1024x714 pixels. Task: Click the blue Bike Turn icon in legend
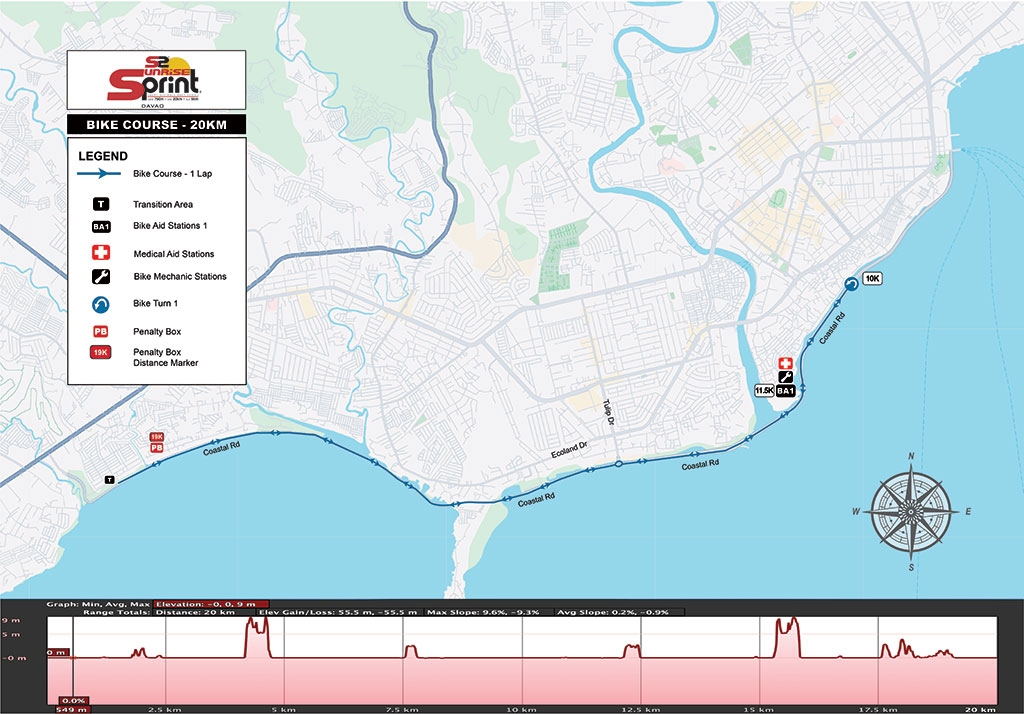101,302
